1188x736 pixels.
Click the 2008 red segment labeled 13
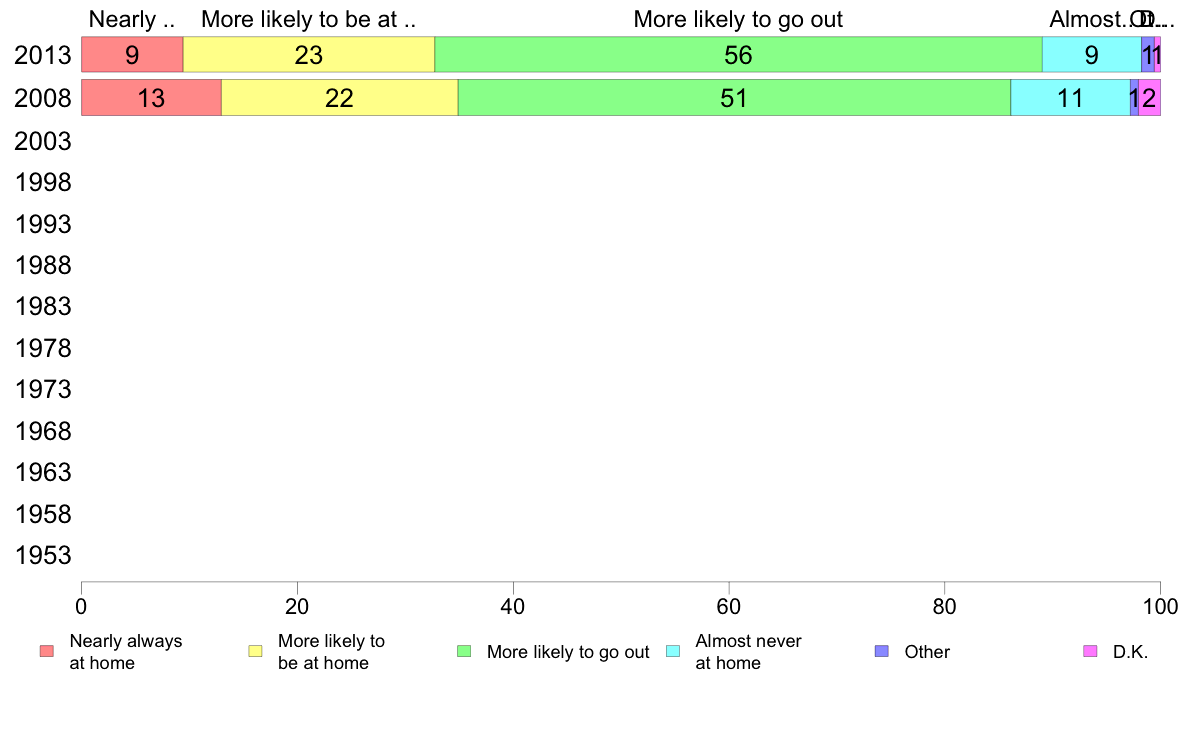(x=151, y=98)
